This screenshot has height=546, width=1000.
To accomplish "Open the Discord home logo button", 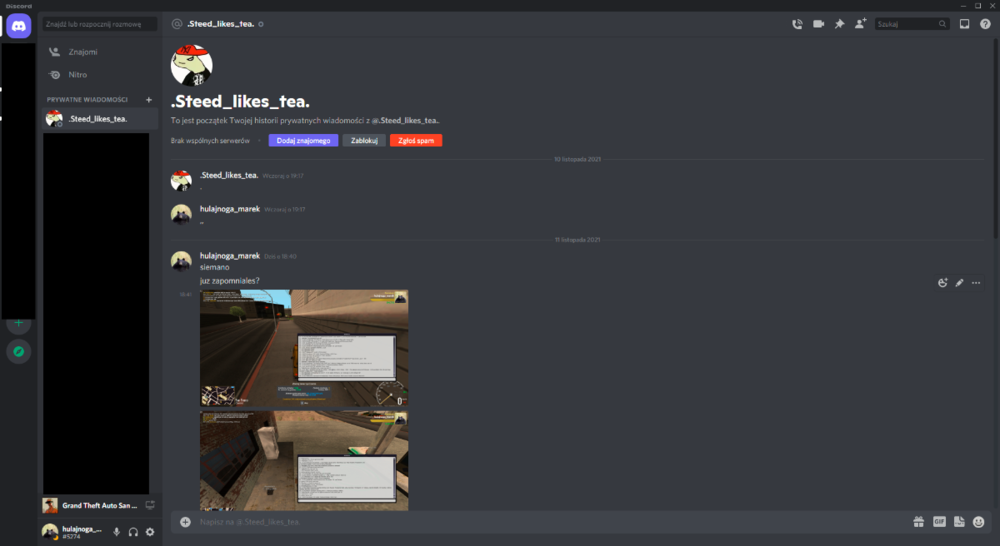I will click(18, 26).
